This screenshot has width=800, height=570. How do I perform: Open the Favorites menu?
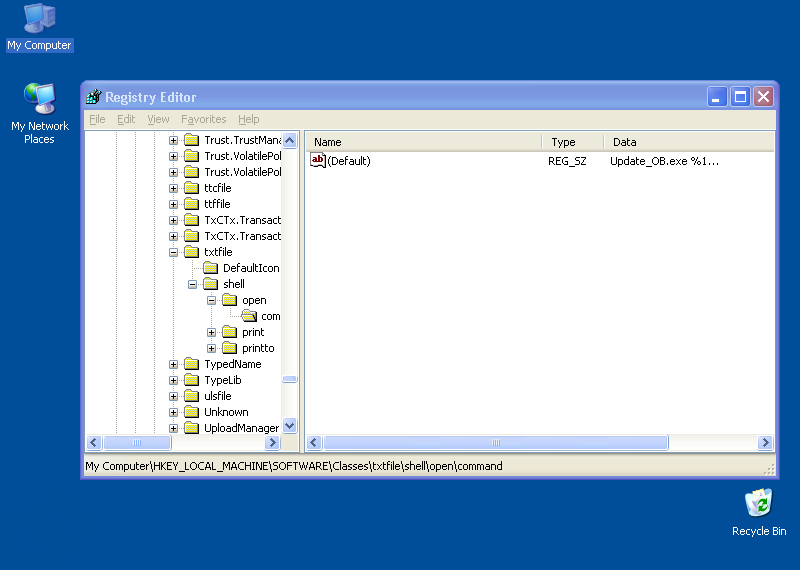point(204,119)
